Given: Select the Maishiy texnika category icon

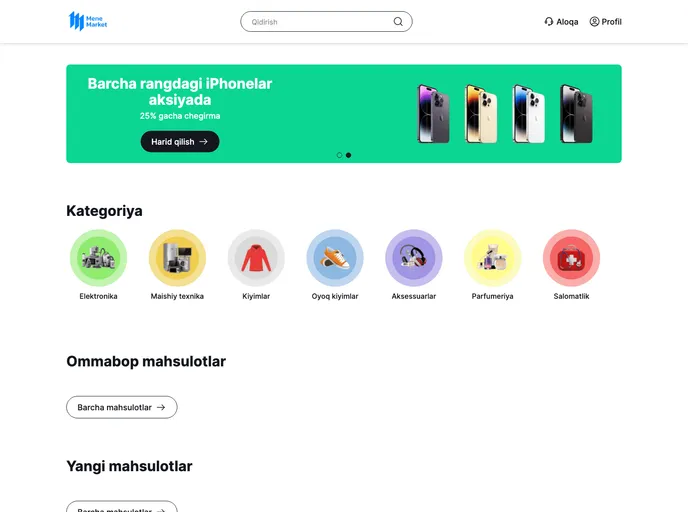Looking at the screenshot, I should pos(177,258).
